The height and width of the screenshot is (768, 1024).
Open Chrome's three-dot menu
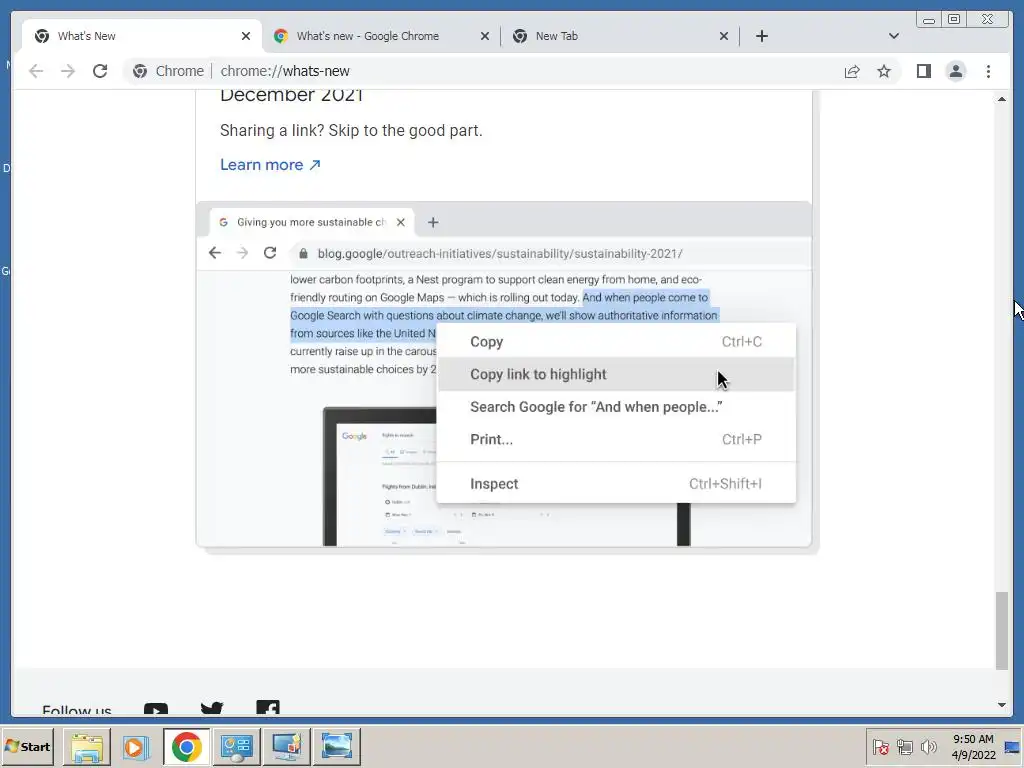[x=988, y=71]
